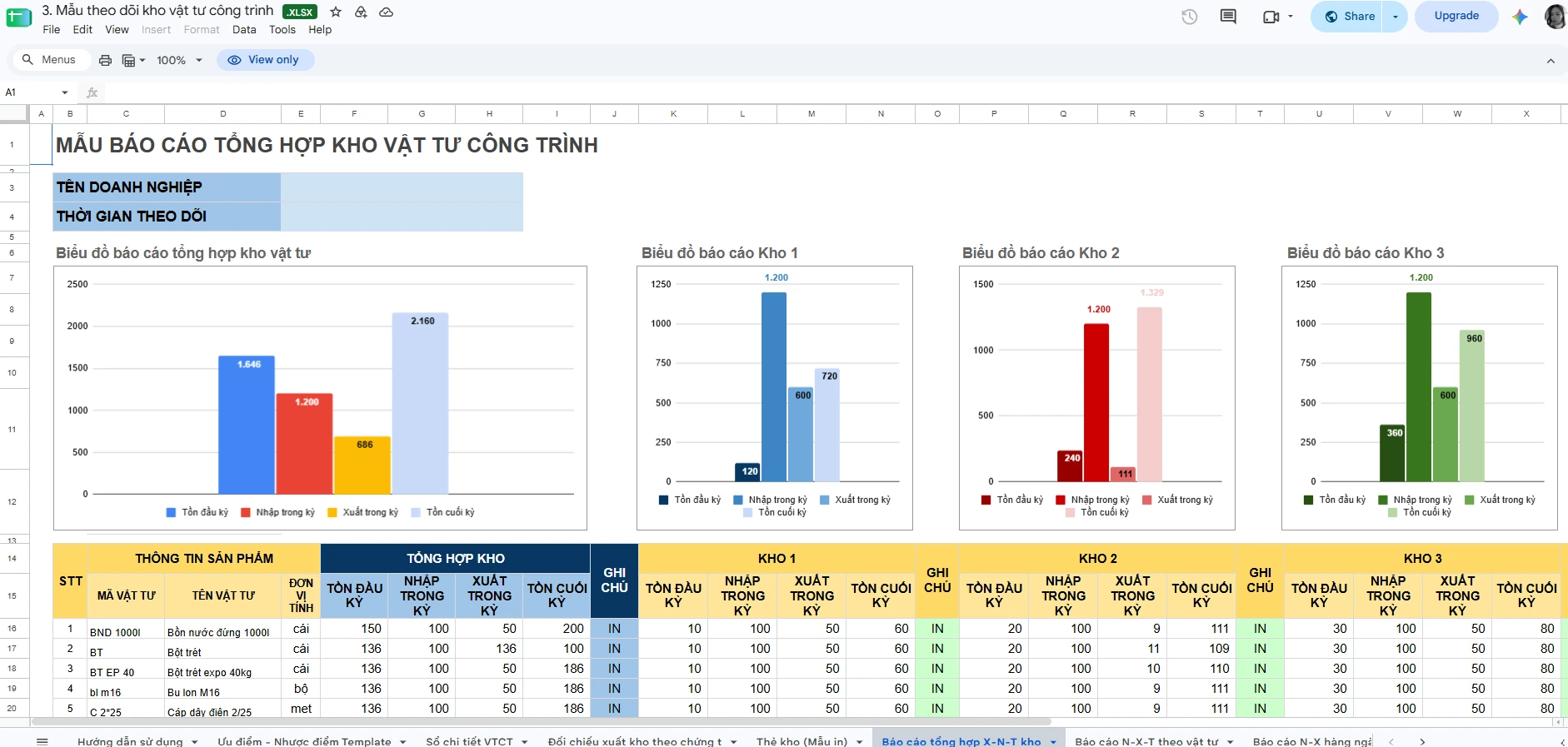The image size is (1568, 747).
Task: Collapse the toolbar with the up chevron
Action: coord(1551,61)
